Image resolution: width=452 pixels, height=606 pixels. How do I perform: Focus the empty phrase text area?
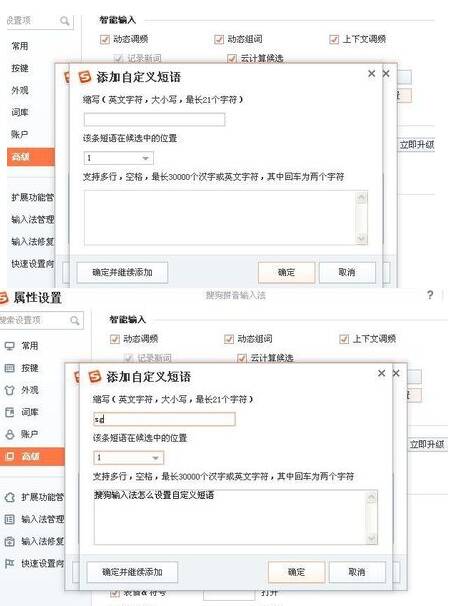point(220,218)
